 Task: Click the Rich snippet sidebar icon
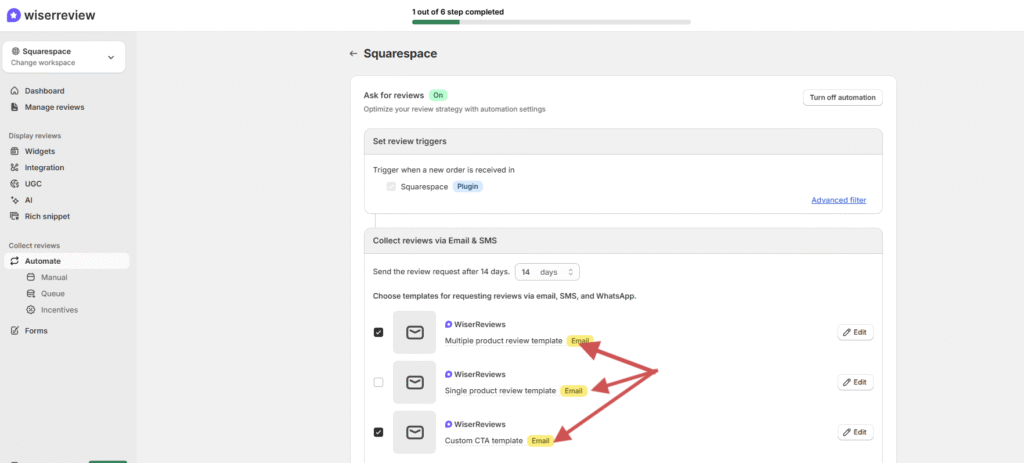click(x=14, y=216)
